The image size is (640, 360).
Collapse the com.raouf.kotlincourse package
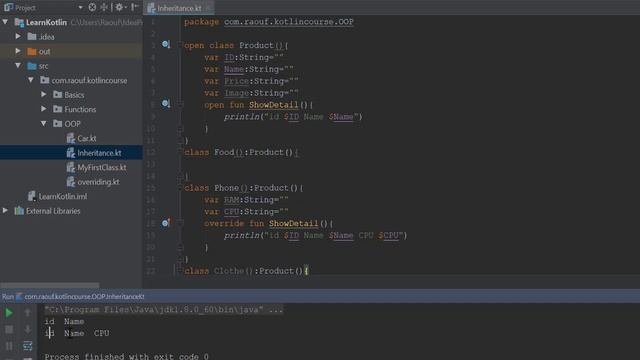pyautogui.click(x=31, y=80)
